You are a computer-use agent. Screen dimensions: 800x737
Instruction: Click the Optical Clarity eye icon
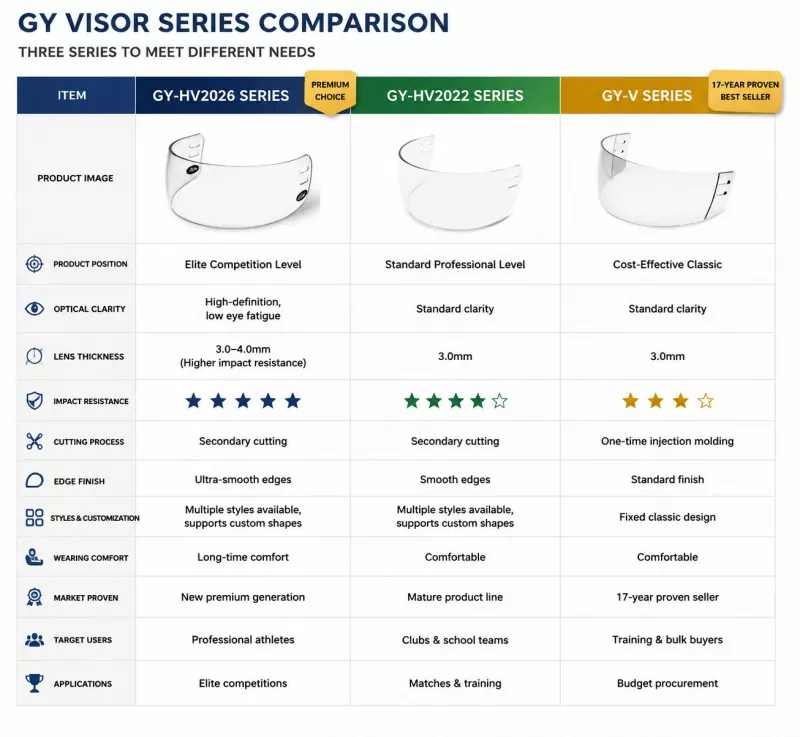click(34, 309)
